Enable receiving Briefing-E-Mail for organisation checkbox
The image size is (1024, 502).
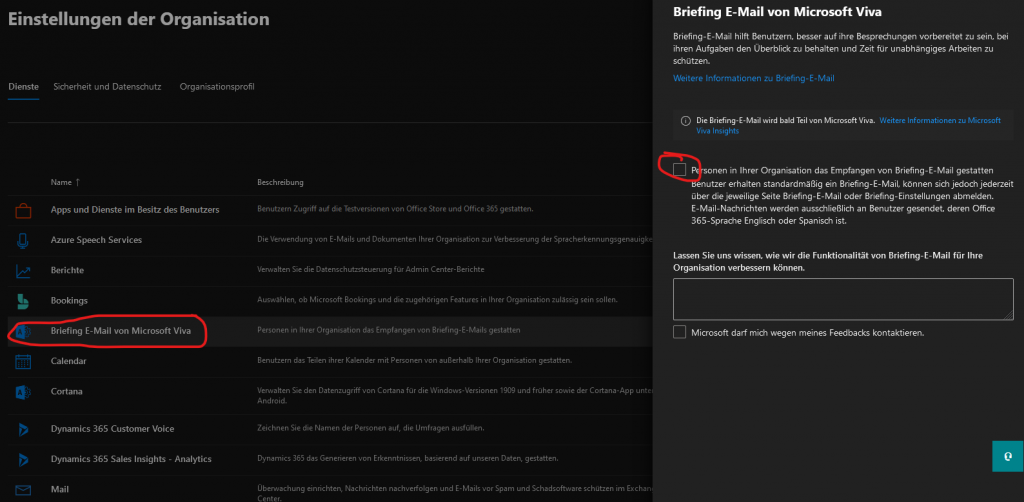tap(680, 170)
